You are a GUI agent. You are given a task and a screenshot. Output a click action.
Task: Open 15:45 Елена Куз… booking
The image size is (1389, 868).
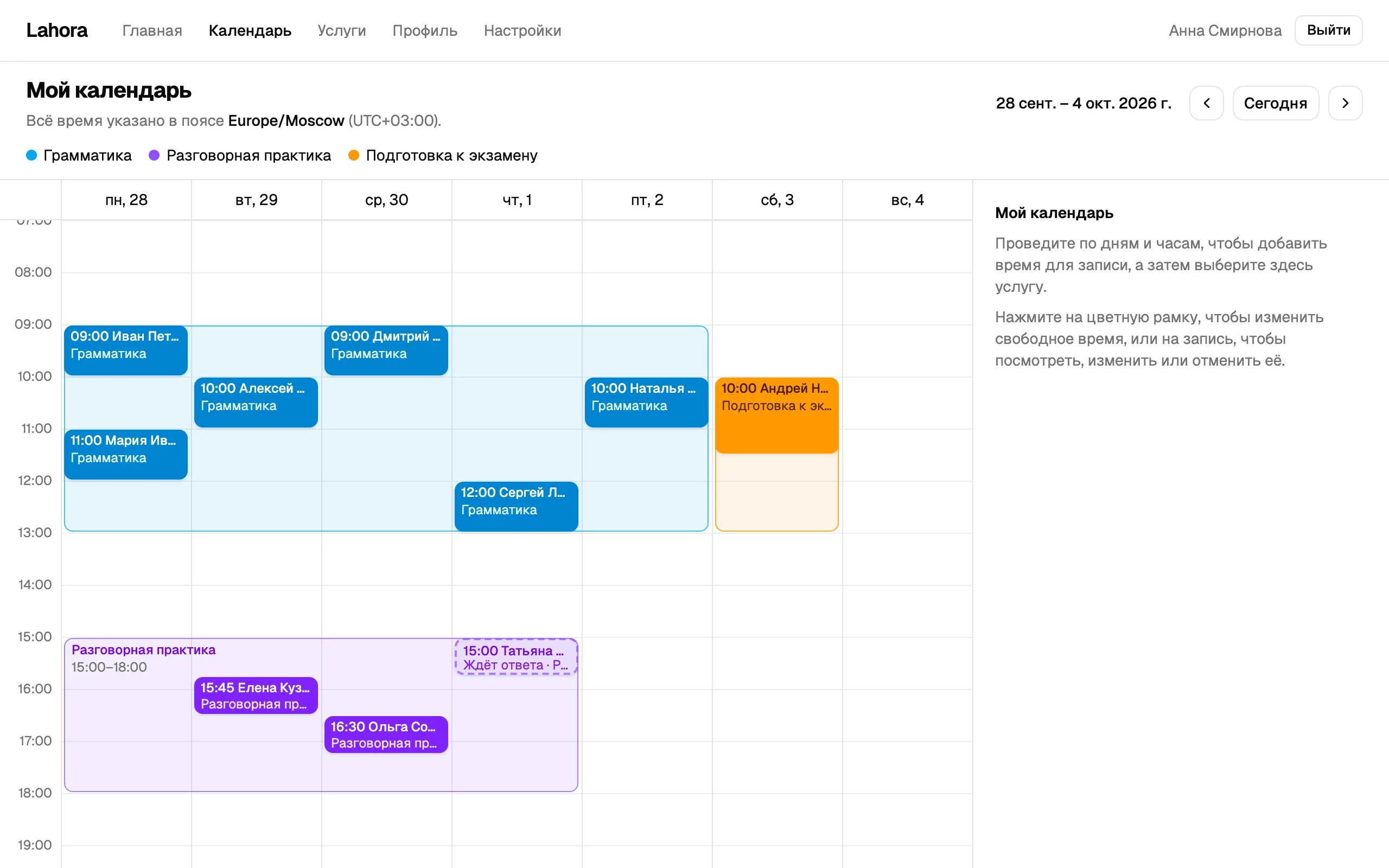[256, 695]
